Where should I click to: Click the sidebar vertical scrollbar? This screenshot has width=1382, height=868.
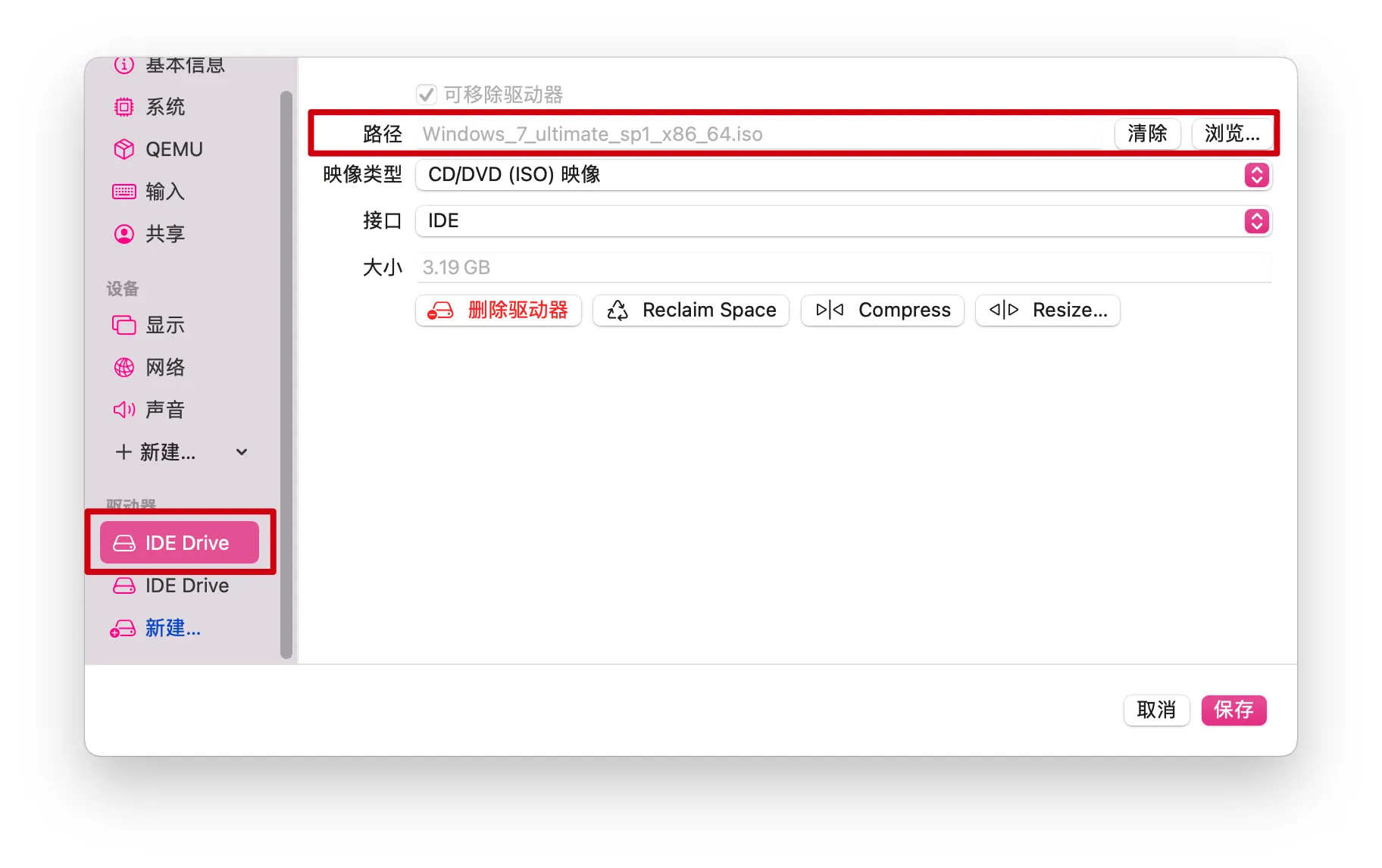(x=286, y=375)
